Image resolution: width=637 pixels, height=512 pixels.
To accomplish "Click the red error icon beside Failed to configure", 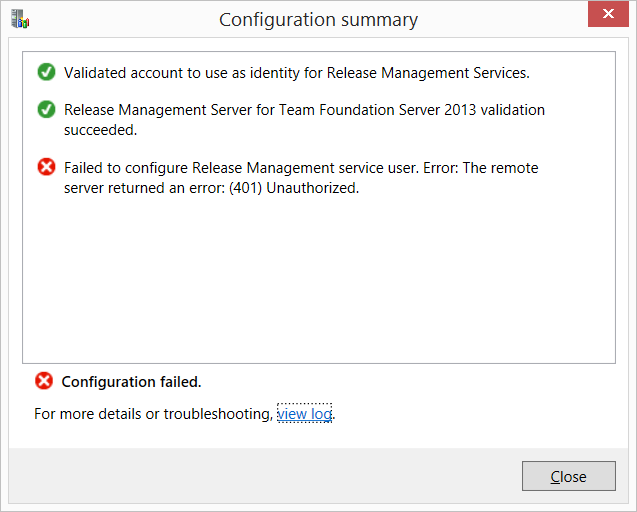I will pyautogui.click(x=46, y=167).
